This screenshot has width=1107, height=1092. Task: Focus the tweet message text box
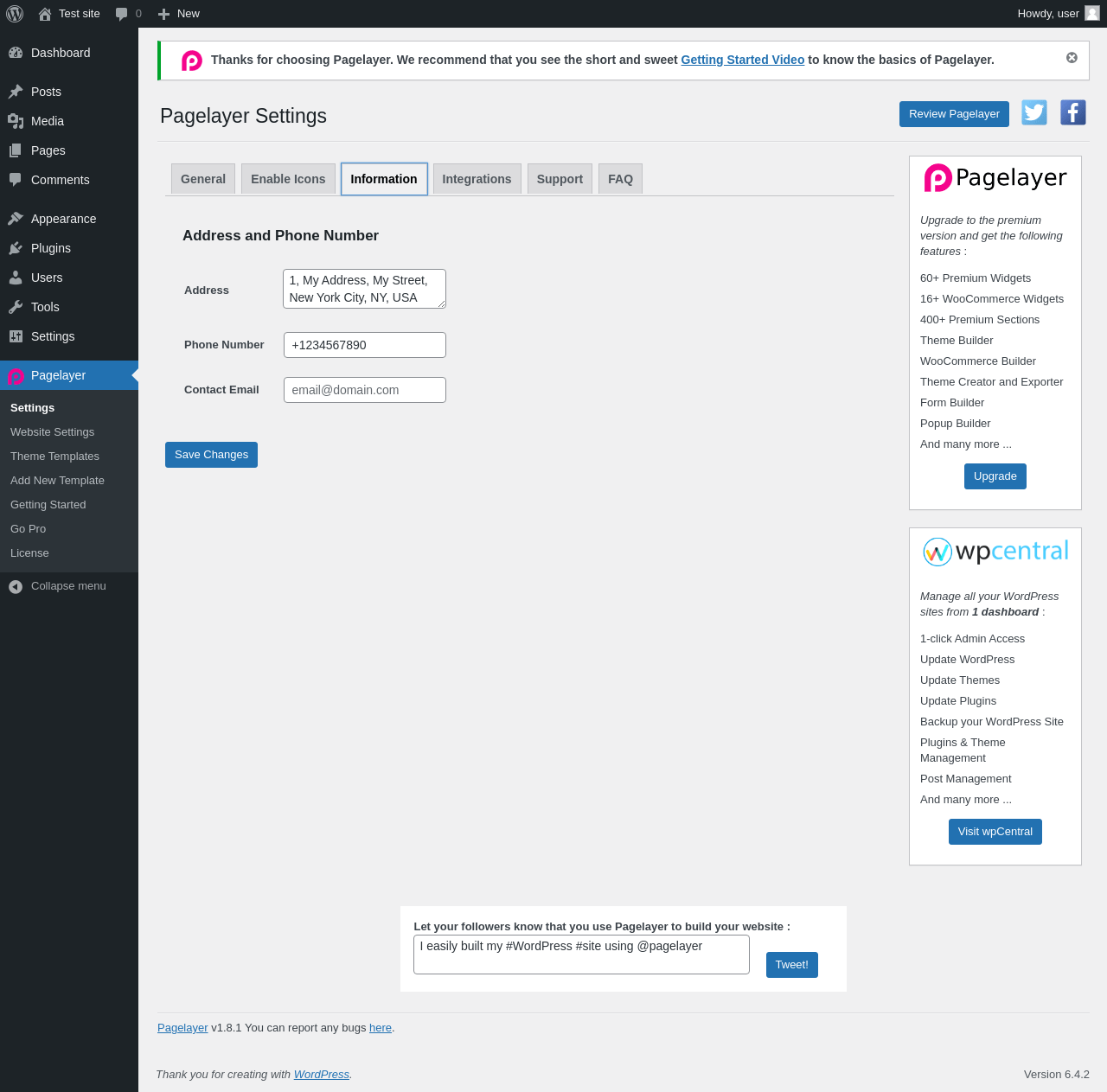pos(581,955)
